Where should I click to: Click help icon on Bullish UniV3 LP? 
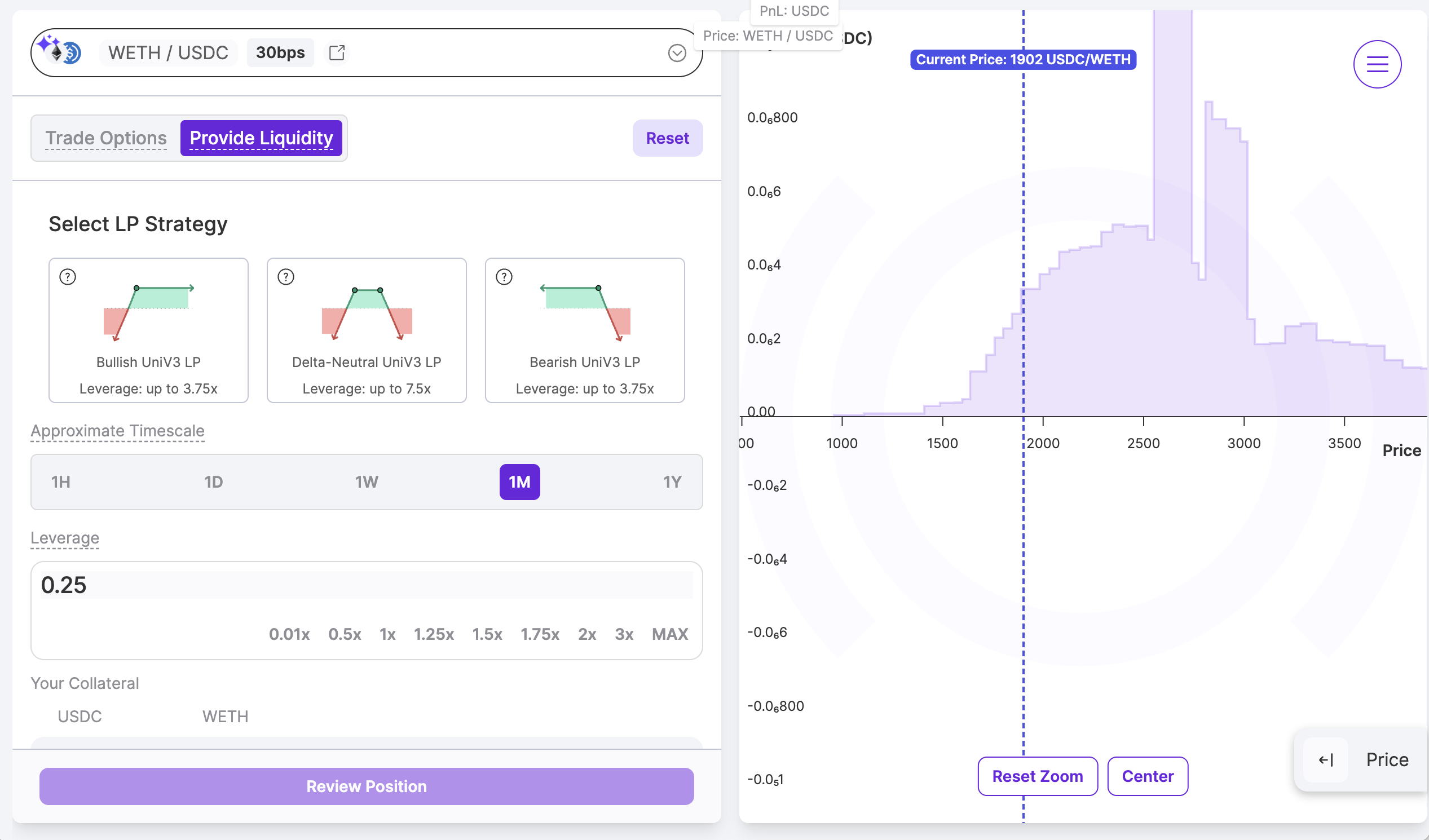[68, 277]
